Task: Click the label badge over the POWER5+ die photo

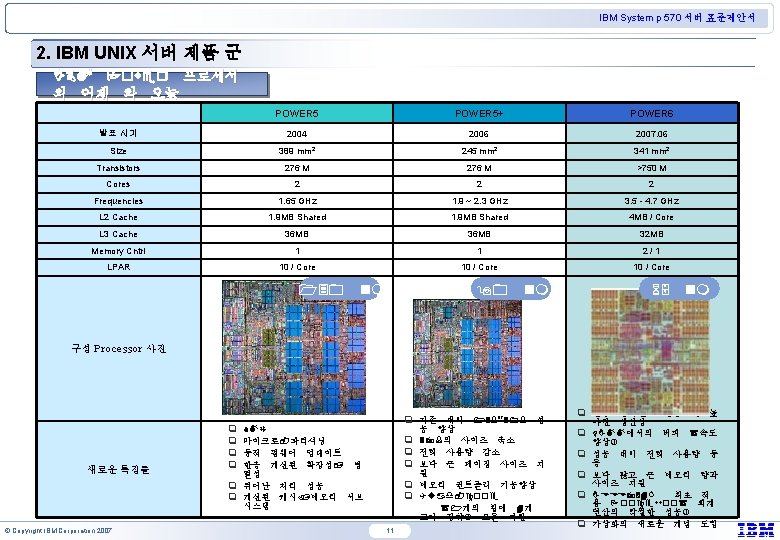Action: [511, 289]
